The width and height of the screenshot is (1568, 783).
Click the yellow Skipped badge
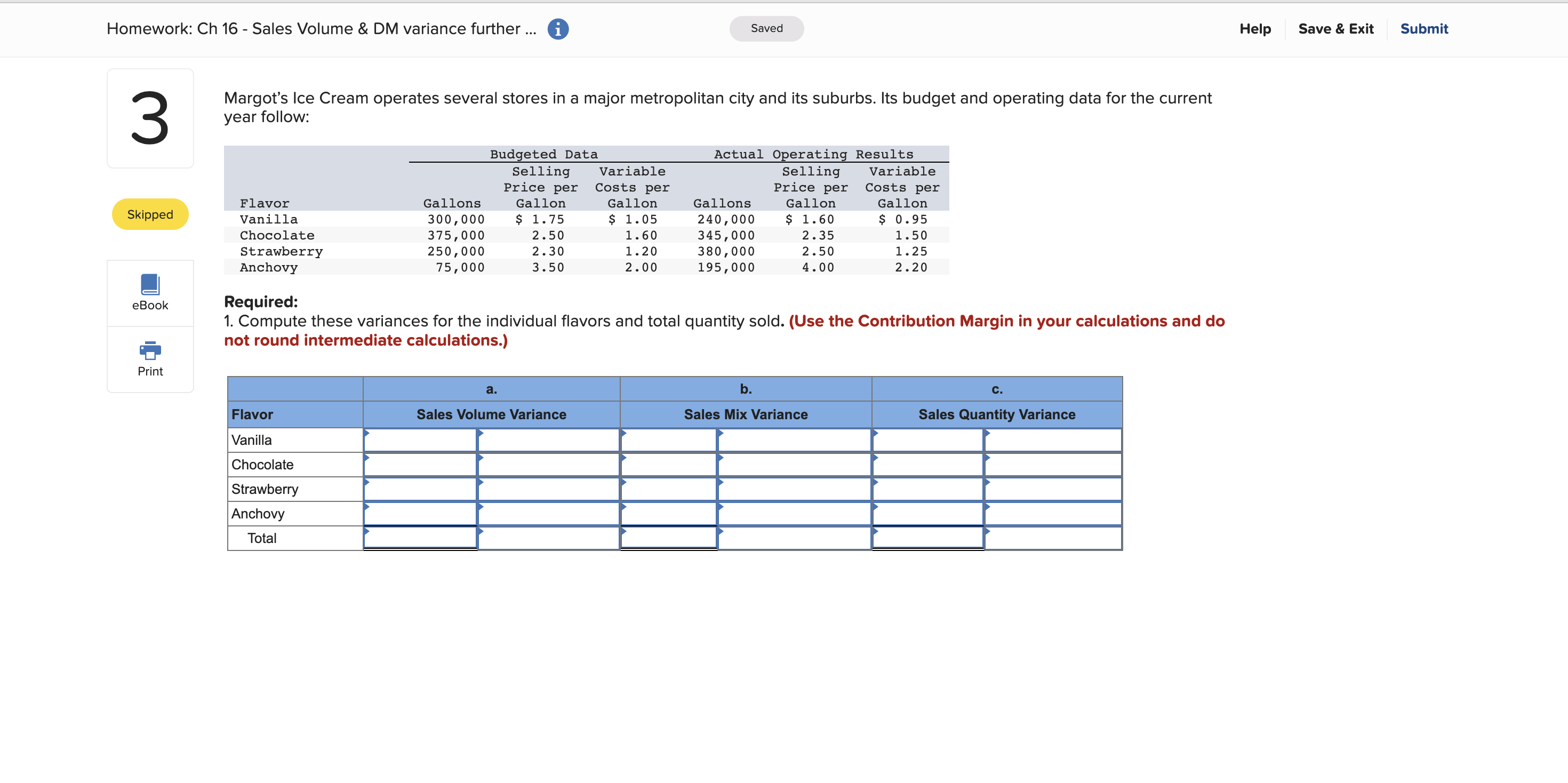[150, 214]
